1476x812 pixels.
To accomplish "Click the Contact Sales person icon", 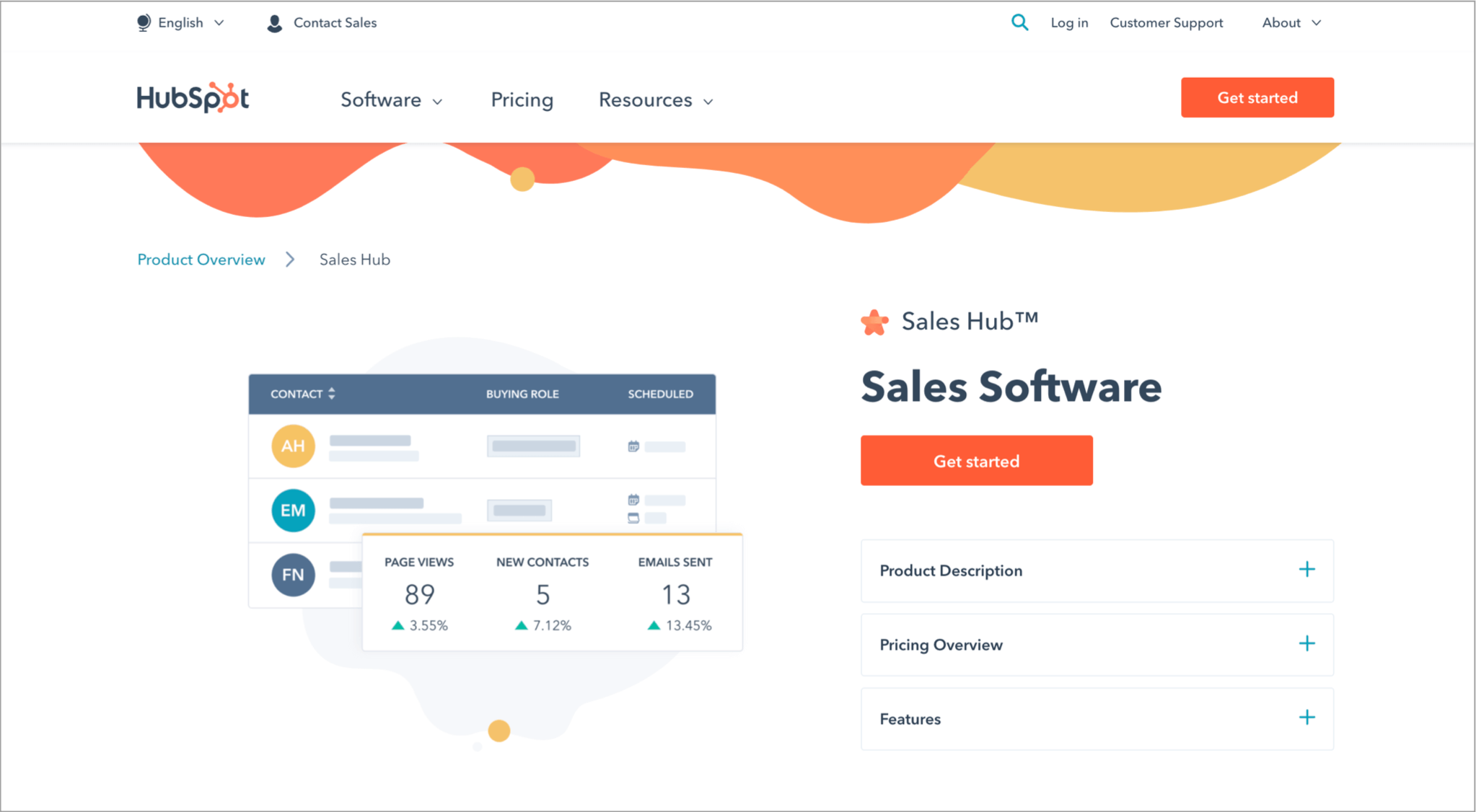I will pos(274,24).
